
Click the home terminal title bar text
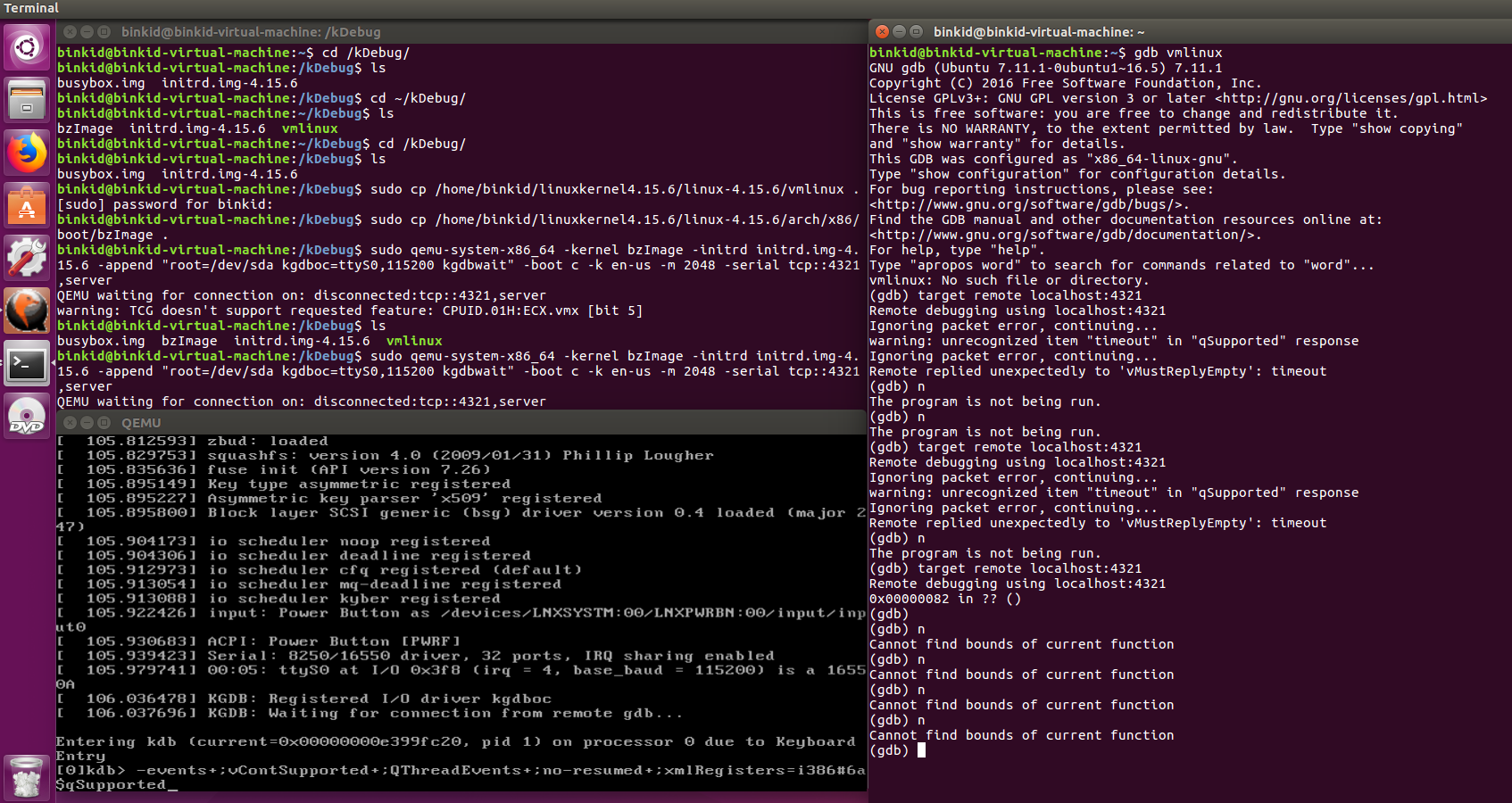pyautogui.click(x=1039, y=32)
